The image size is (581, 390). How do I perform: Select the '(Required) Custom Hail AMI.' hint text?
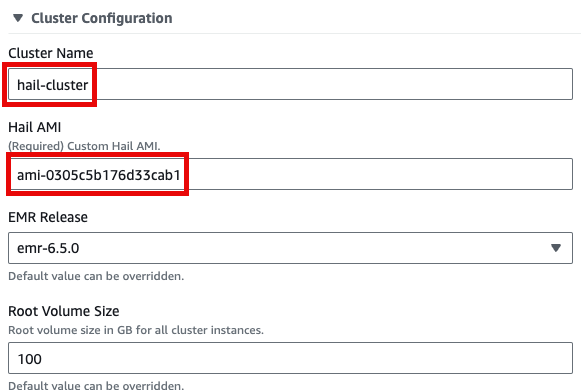(x=84, y=146)
